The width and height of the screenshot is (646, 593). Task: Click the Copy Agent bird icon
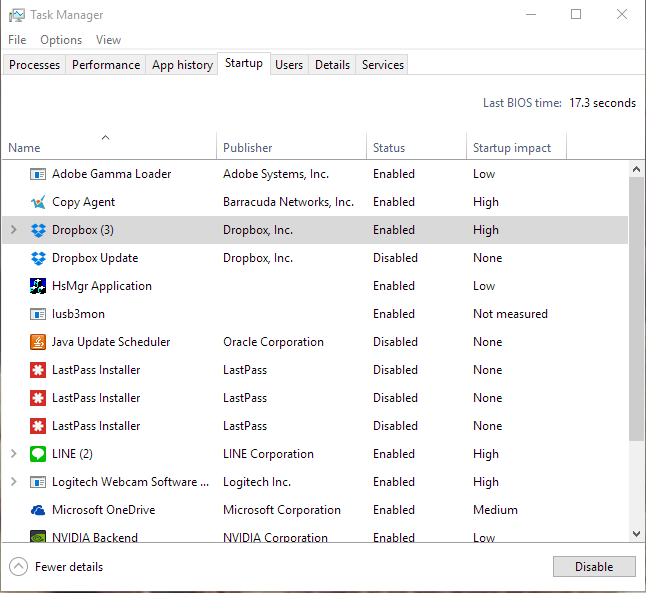click(x=38, y=202)
